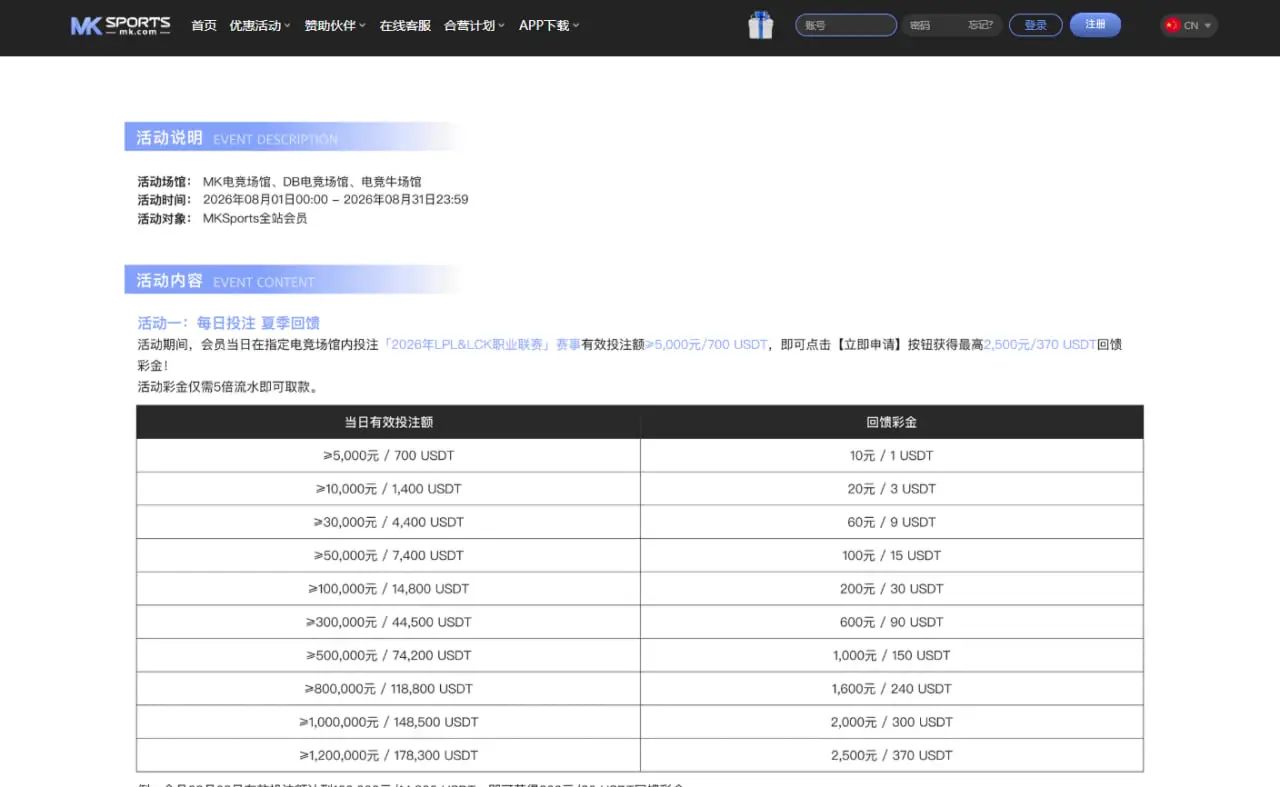Select cell 60元 / 9 USDT

(x=892, y=522)
